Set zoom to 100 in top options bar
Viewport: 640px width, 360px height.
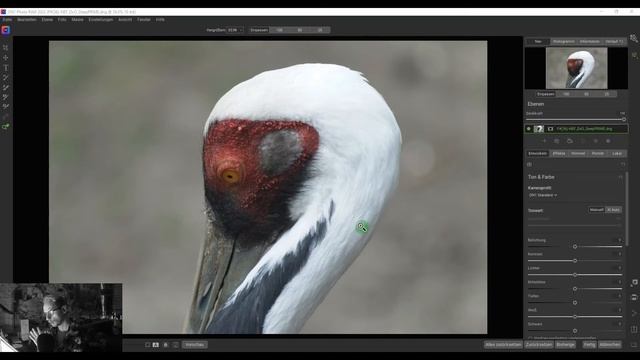pyautogui.click(x=279, y=30)
